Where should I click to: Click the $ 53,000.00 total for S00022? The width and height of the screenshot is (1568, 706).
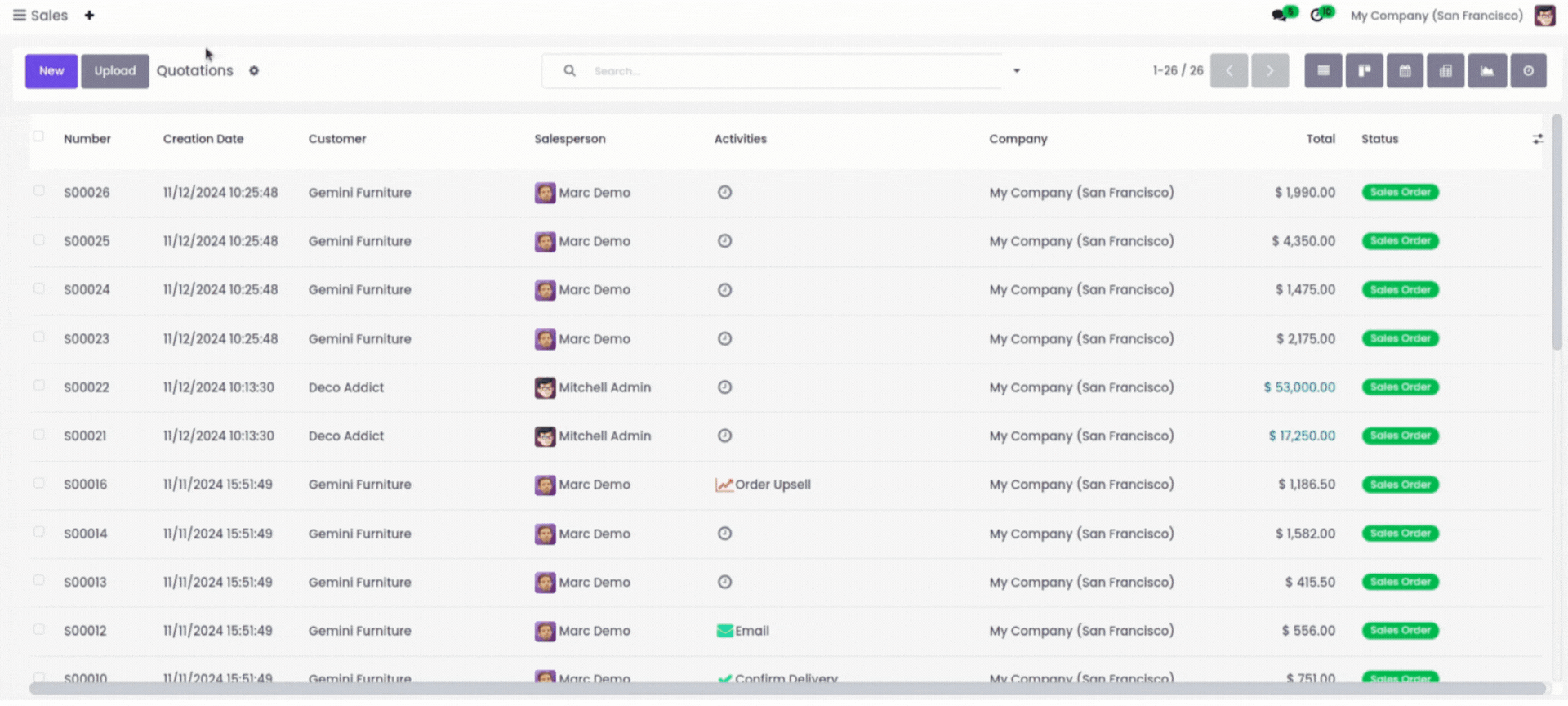click(1299, 387)
